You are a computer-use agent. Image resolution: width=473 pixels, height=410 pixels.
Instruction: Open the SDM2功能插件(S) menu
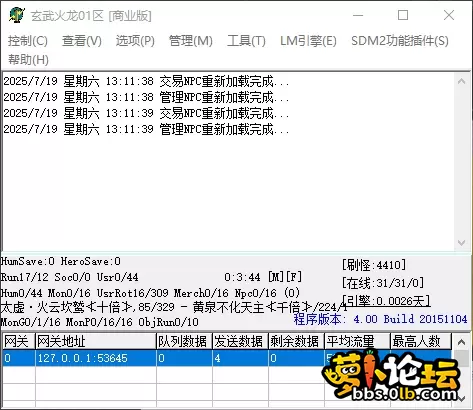coord(400,41)
